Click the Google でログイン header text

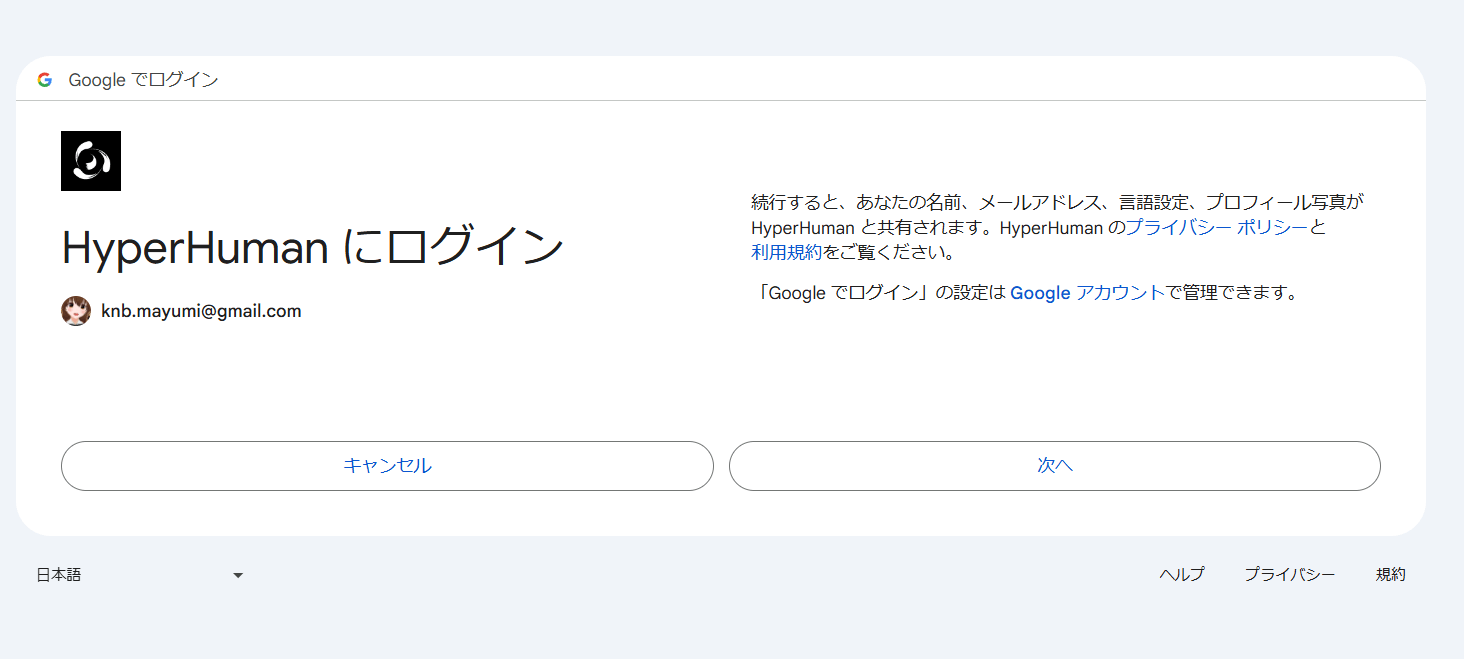143,80
